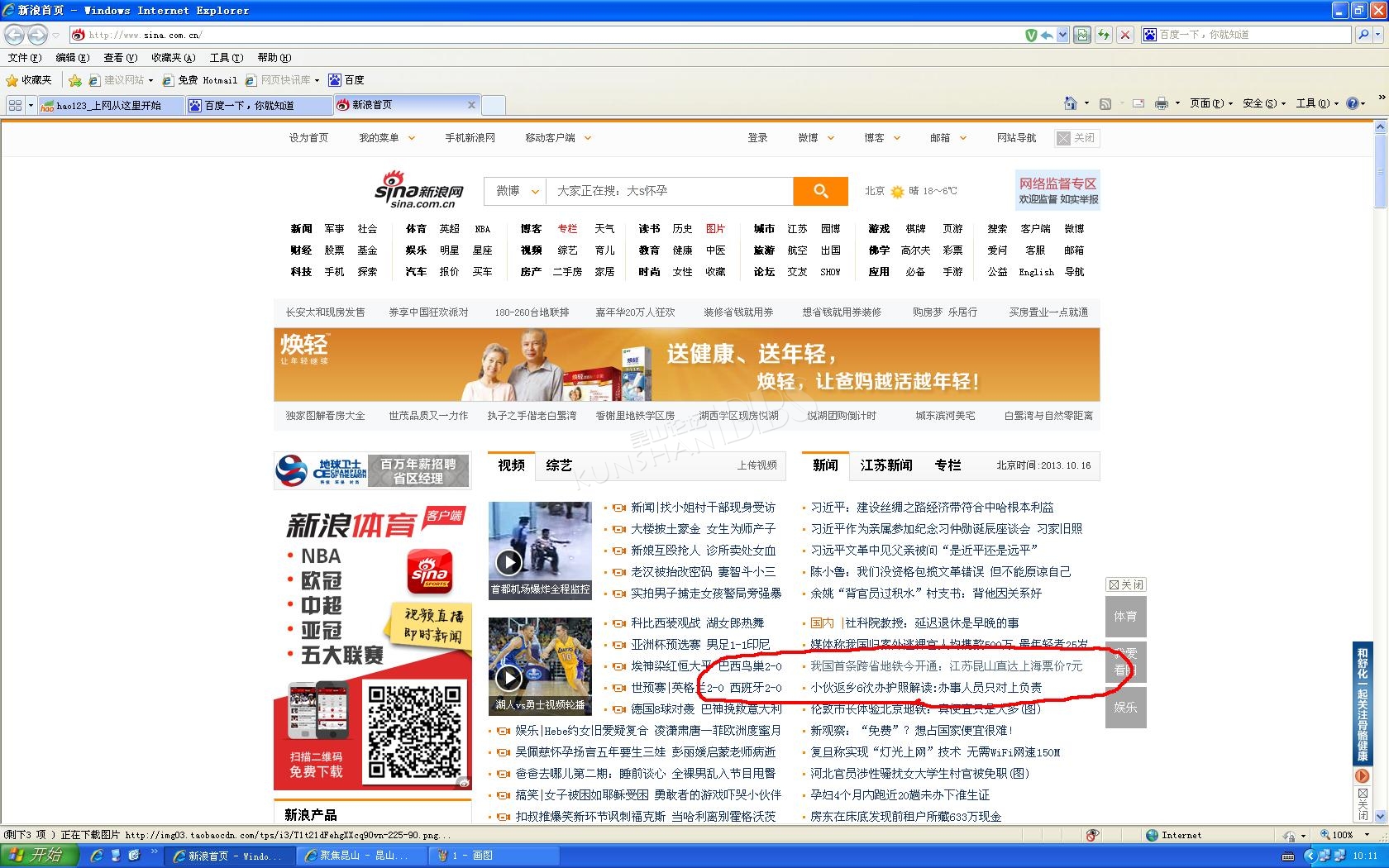
Task: Click the play icon on 首都机场爆炸 video
Action: pyautogui.click(x=508, y=562)
